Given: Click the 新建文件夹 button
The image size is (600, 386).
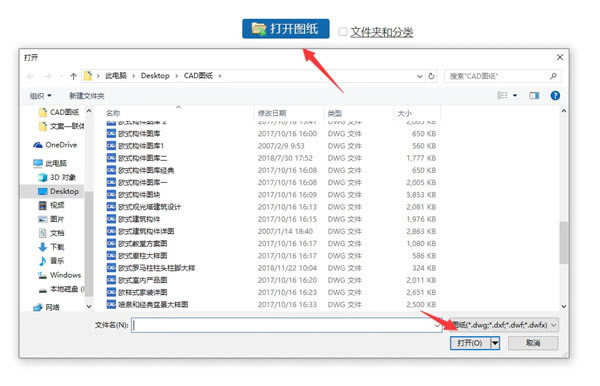Looking at the screenshot, I should tap(87, 96).
